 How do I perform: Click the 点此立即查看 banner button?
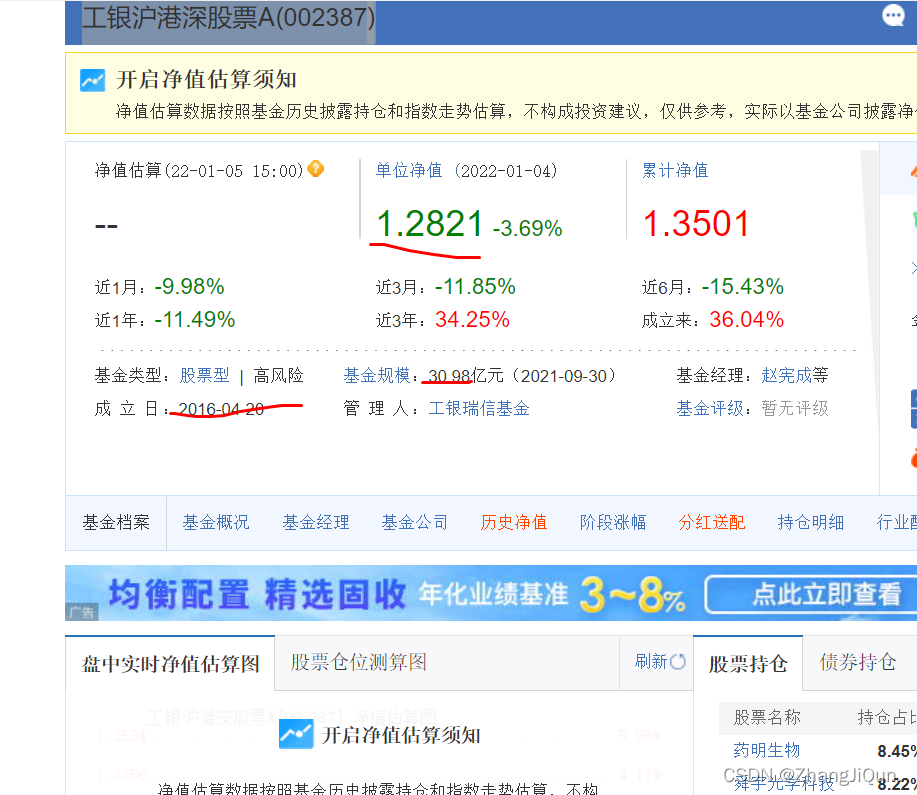pyautogui.click(x=813, y=594)
